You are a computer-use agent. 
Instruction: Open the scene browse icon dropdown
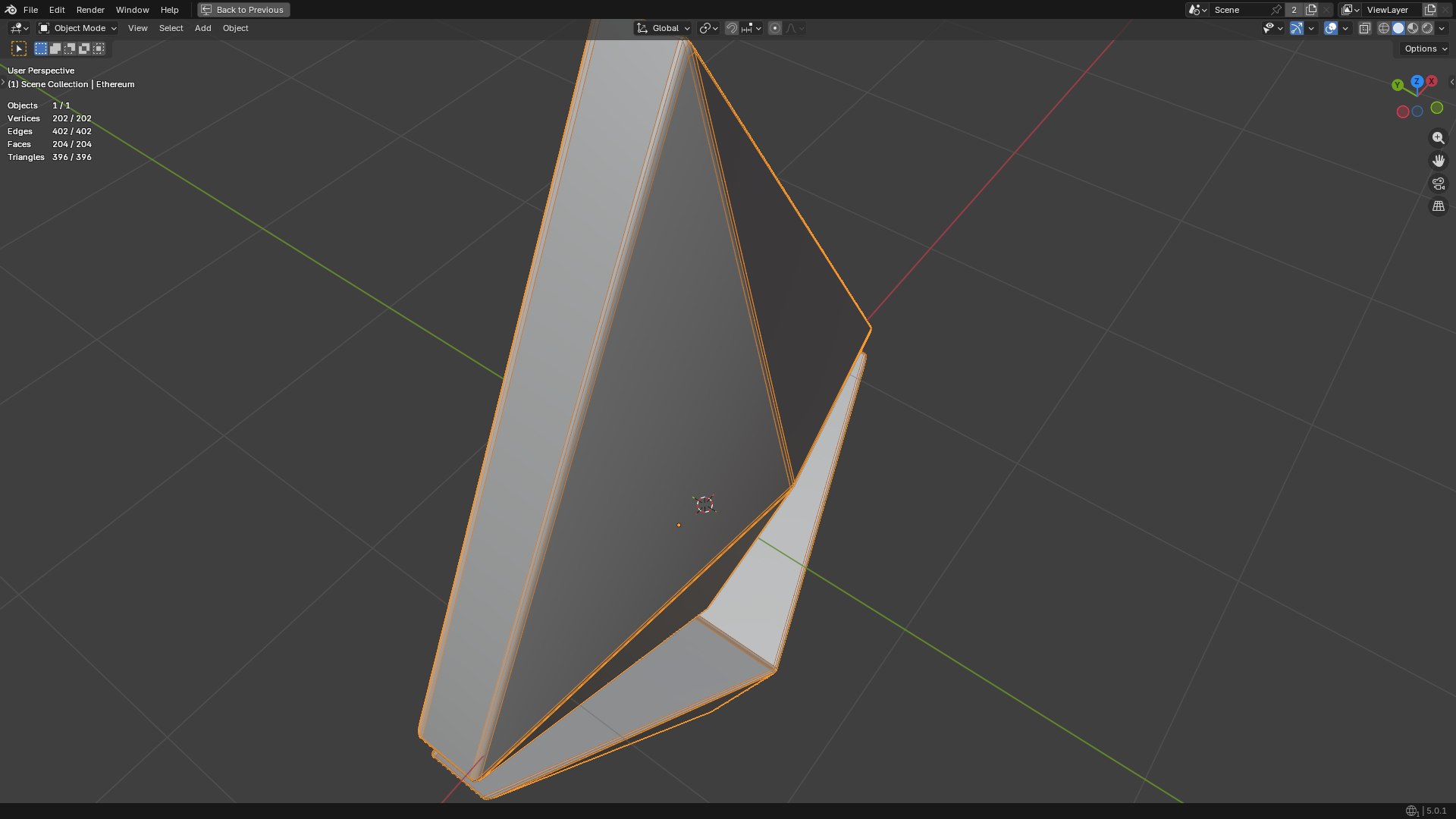(x=1197, y=10)
